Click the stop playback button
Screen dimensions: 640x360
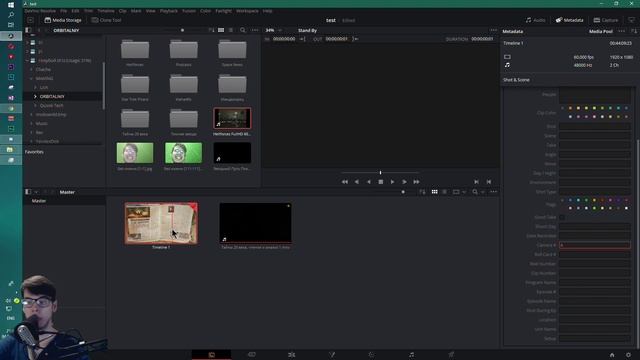coord(380,182)
